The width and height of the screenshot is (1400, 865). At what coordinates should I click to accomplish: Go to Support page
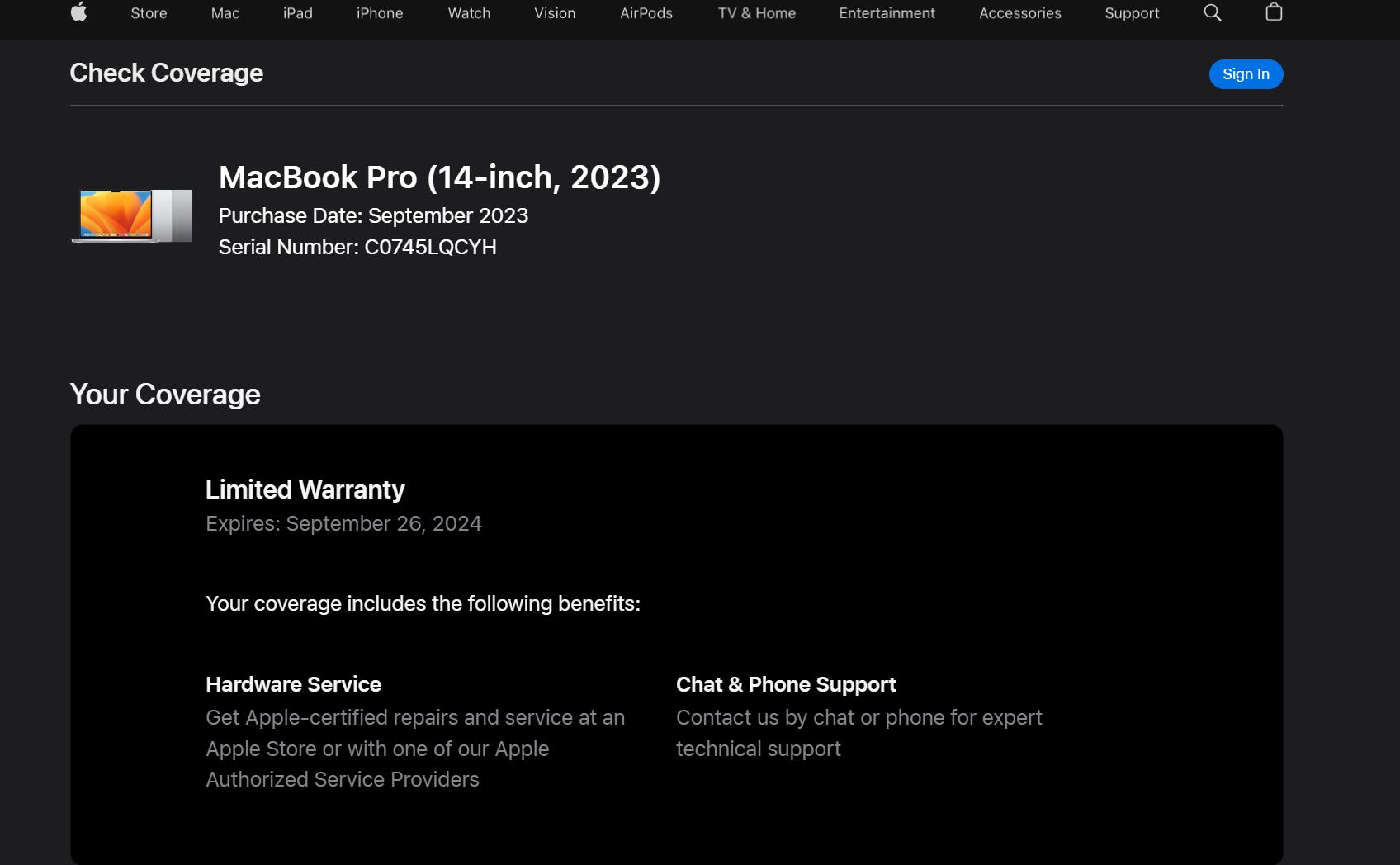pos(1132,13)
